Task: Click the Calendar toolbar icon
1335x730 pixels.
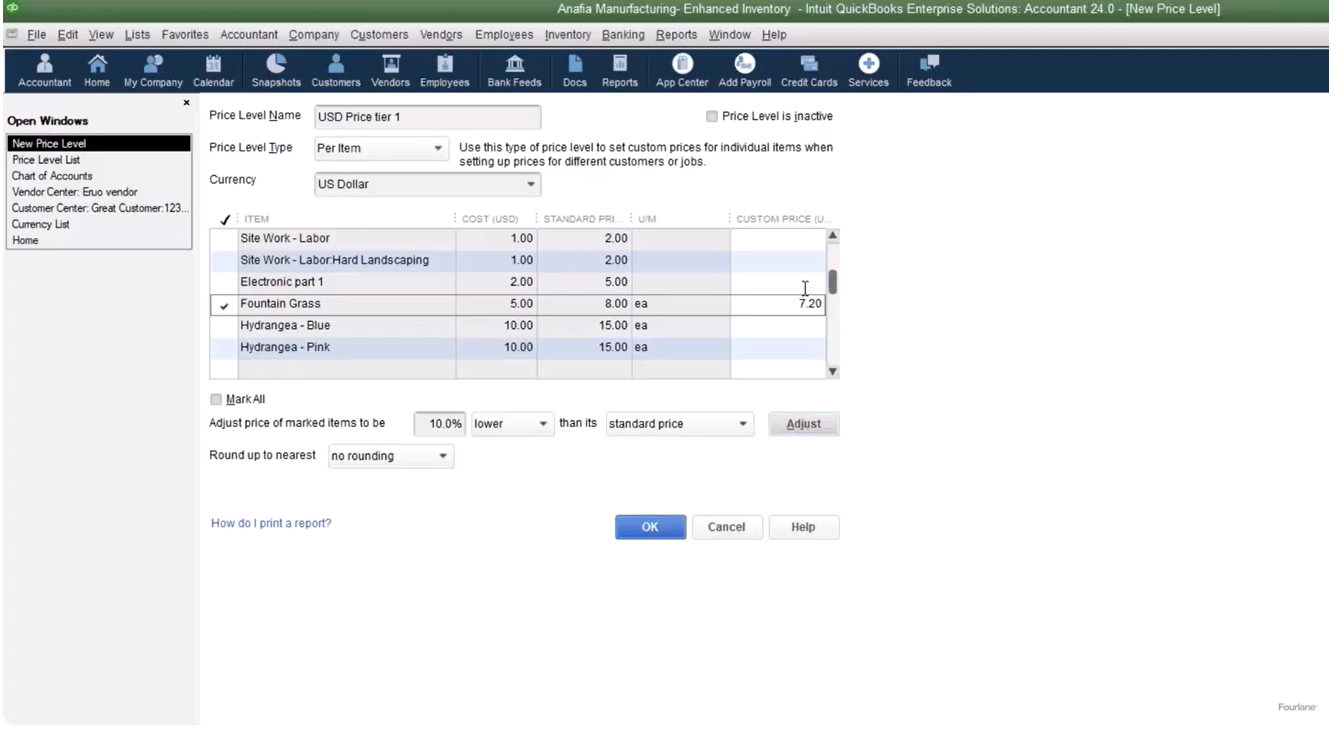Action: point(213,70)
